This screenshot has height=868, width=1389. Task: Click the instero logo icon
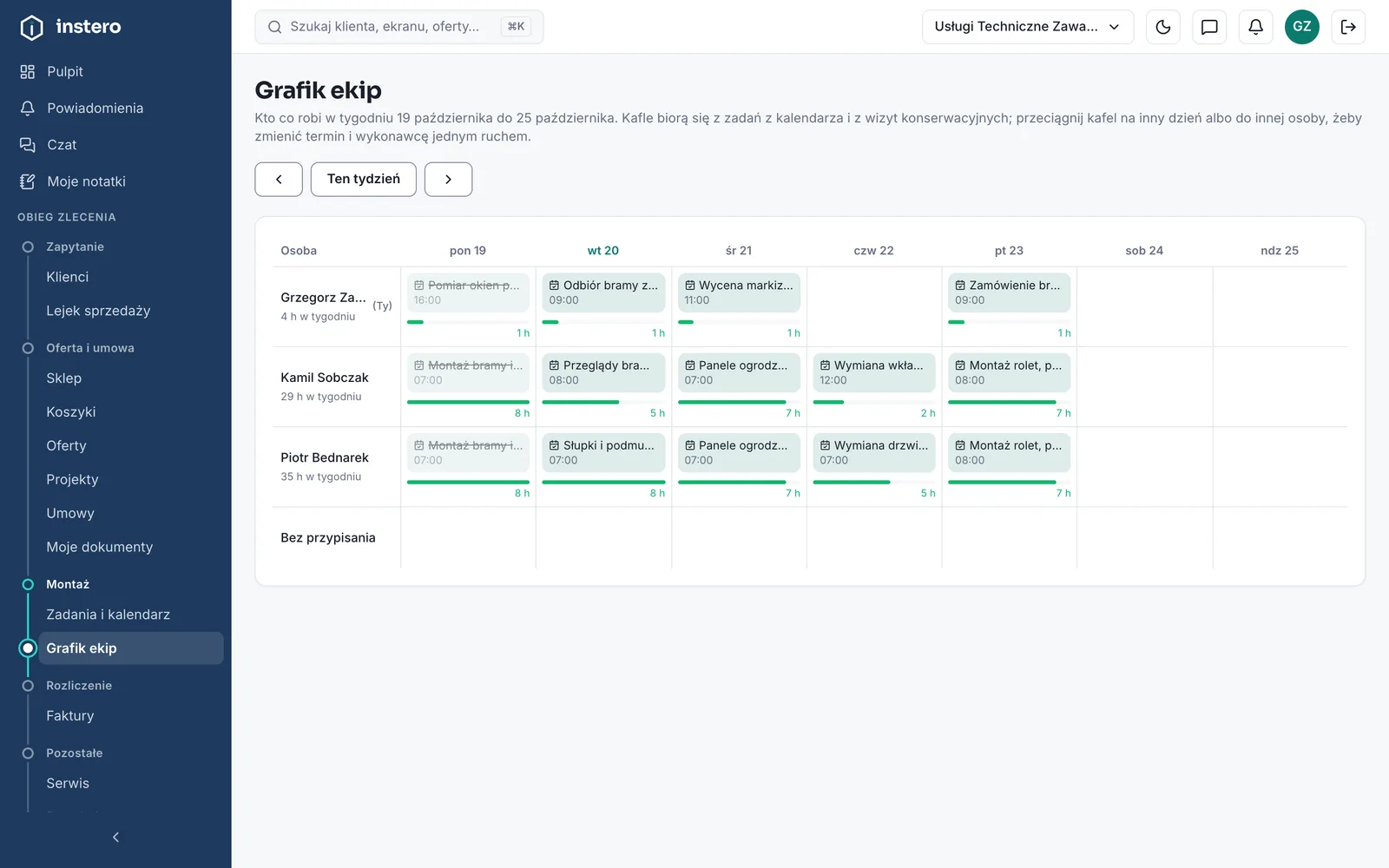tap(31, 28)
